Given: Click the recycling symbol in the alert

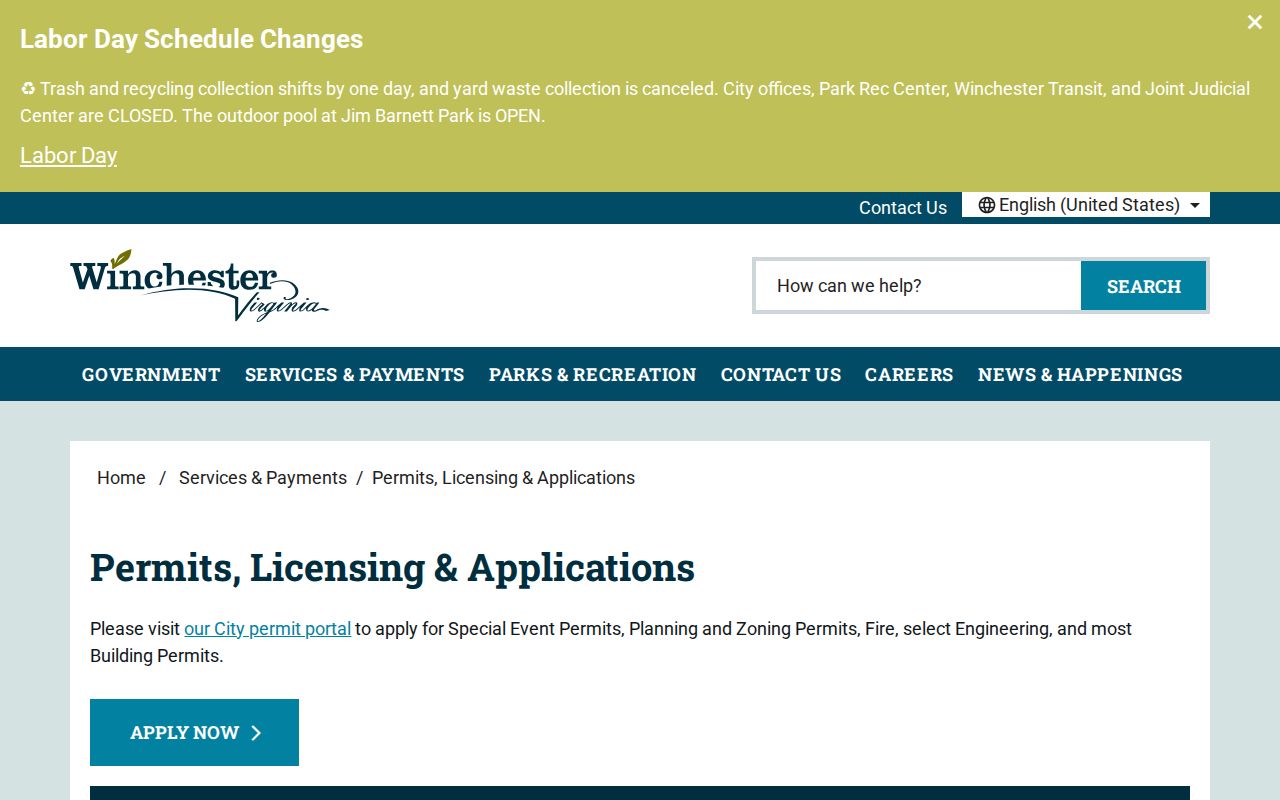Looking at the screenshot, I should [28, 89].
